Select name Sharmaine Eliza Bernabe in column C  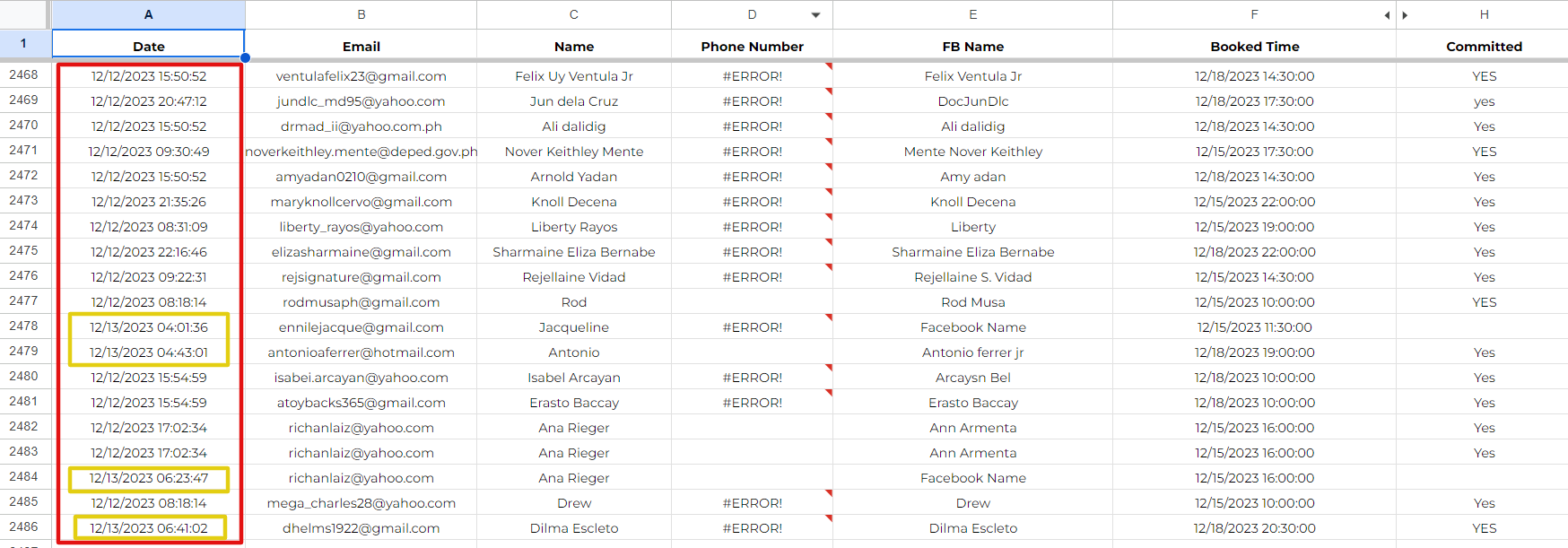[574, 252]
